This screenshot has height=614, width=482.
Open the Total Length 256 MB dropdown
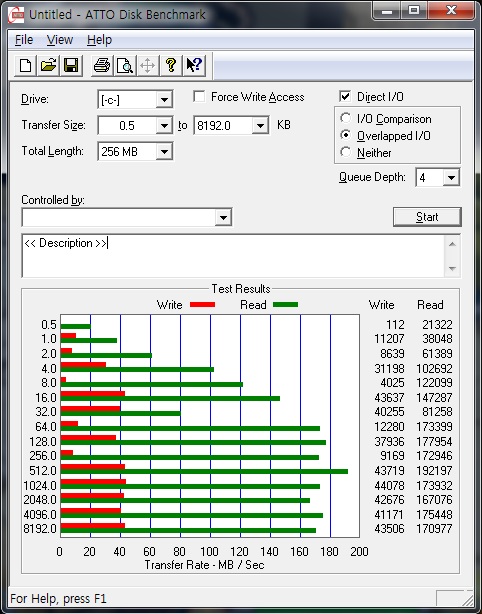click(x=164, y=152)
